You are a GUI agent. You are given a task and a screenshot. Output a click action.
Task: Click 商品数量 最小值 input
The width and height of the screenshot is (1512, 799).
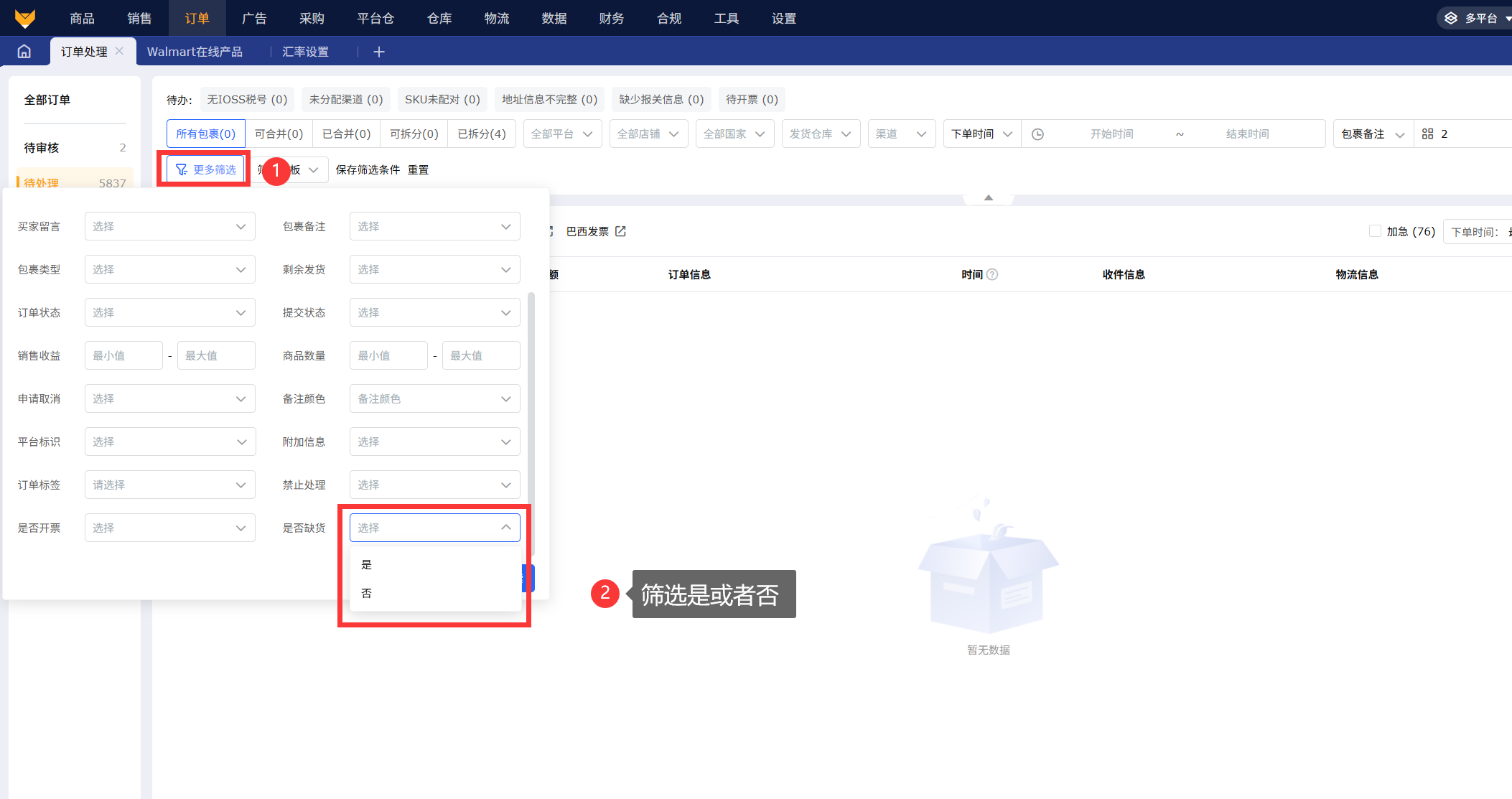tap(388, 355)
